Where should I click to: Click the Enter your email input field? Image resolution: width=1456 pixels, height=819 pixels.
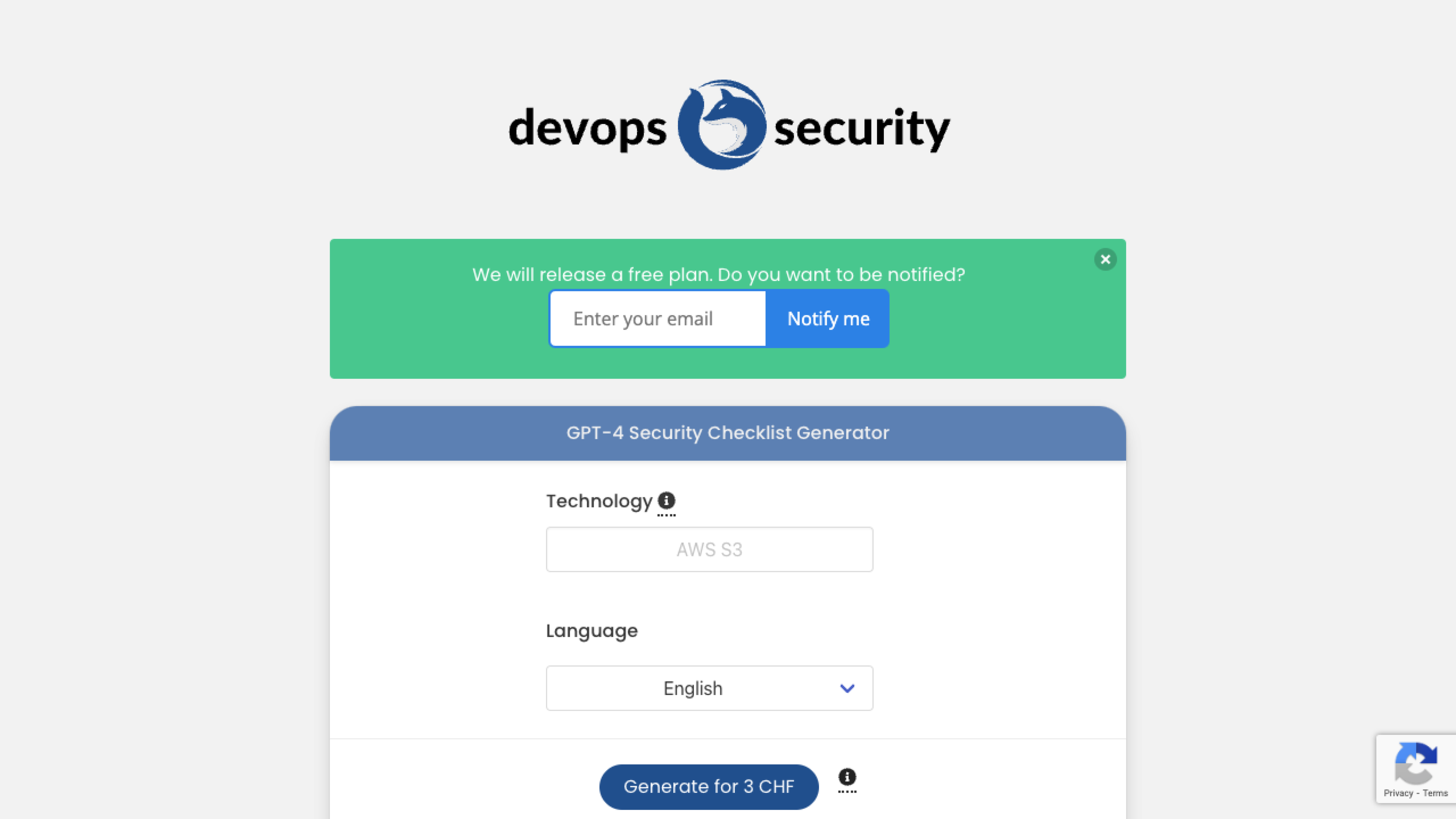(x=657, y=318)
